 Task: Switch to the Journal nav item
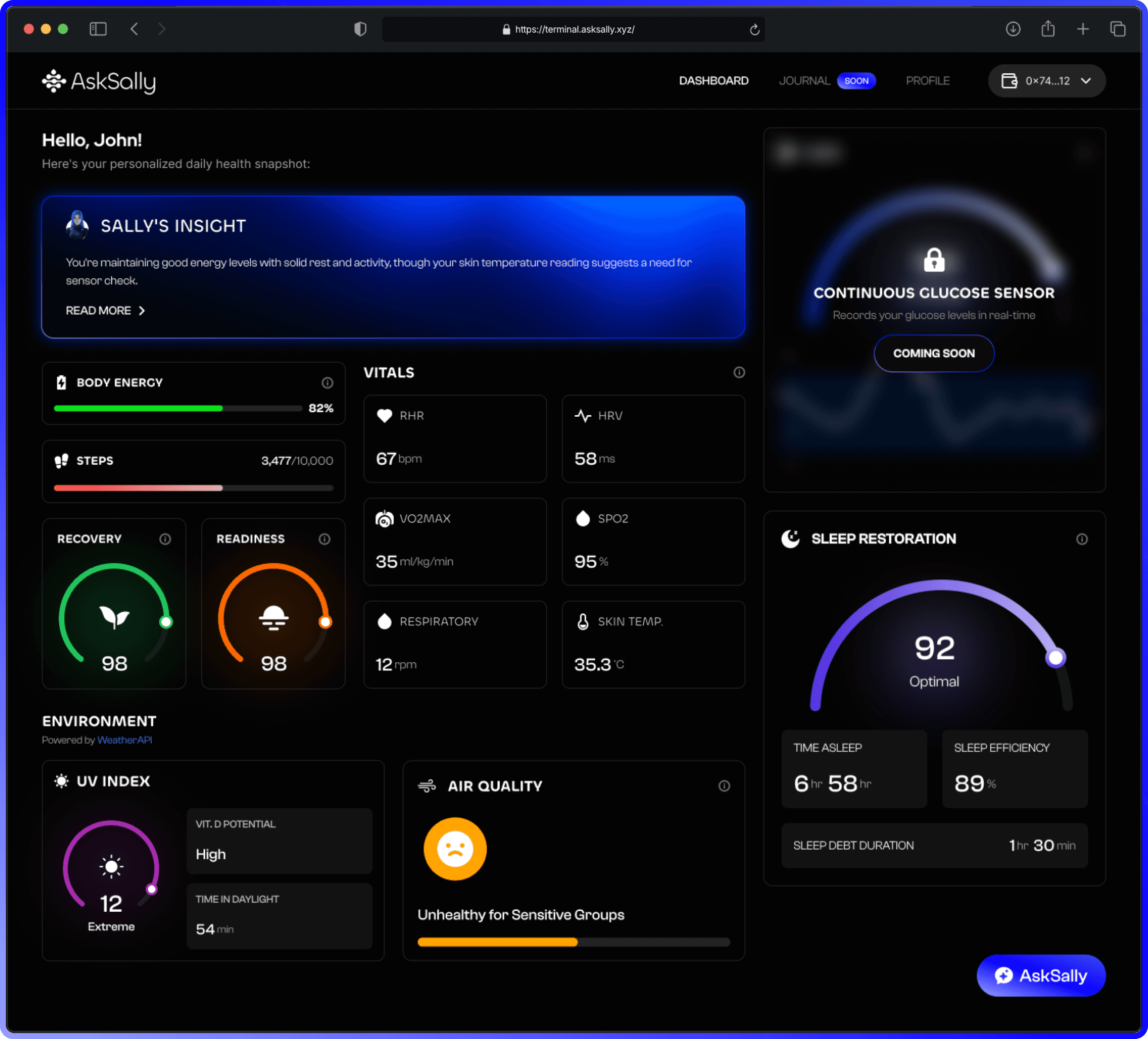pos(804,81)
